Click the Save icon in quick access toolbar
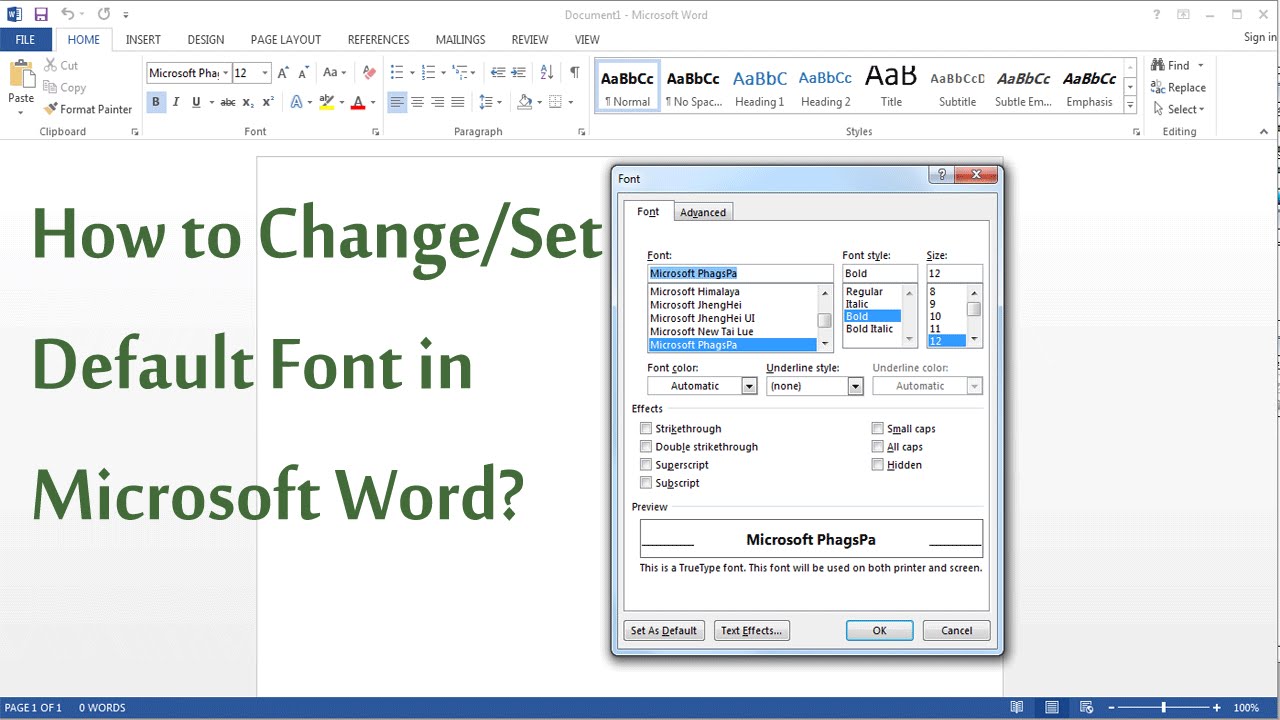The image size is (1280, 720). click(x=41, y=14)
